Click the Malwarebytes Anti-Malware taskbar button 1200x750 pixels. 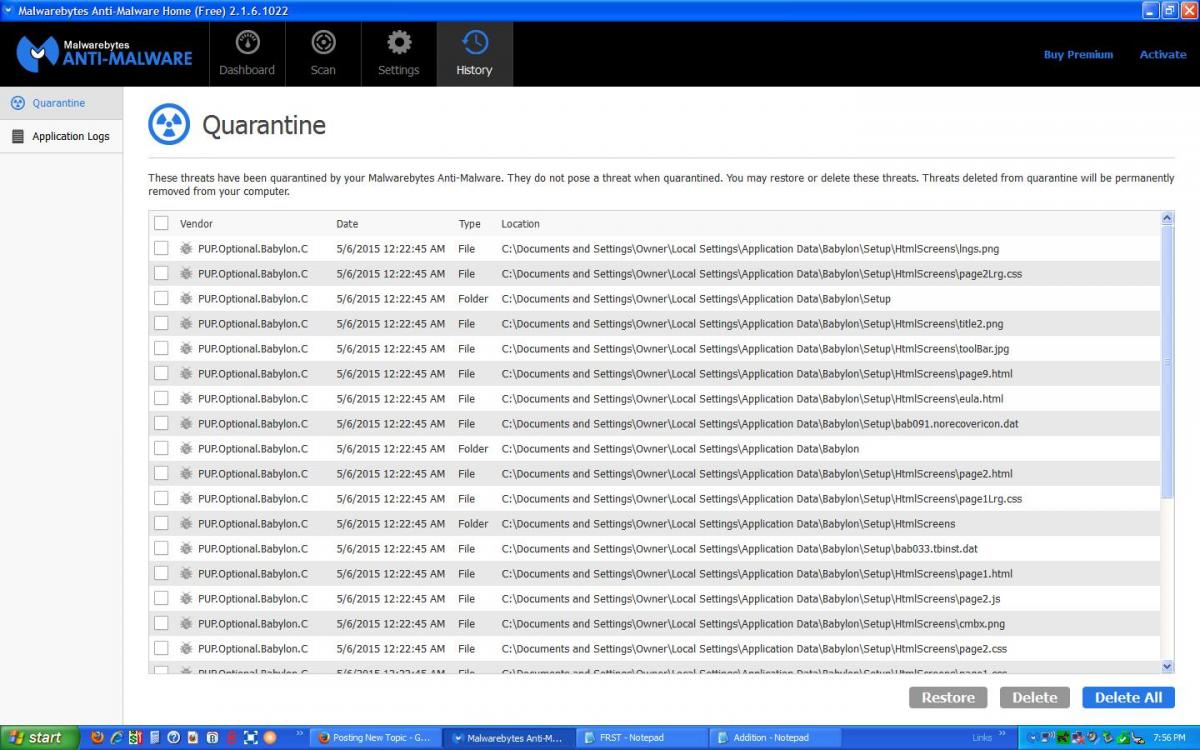[507, 738]
